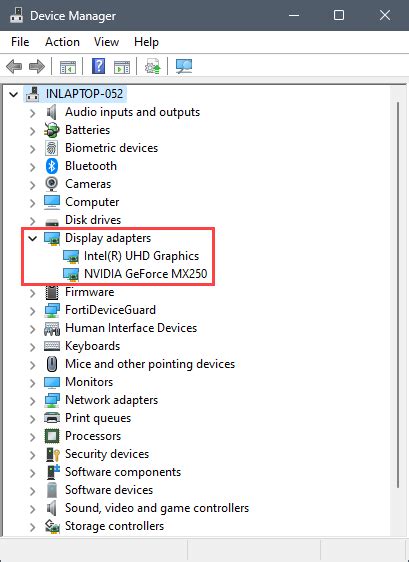The height and width of the screenshot is (562, 409).
Task: Click the Show/Hide console tree icon
Action: pyautogui.click(x=68, y=67)
